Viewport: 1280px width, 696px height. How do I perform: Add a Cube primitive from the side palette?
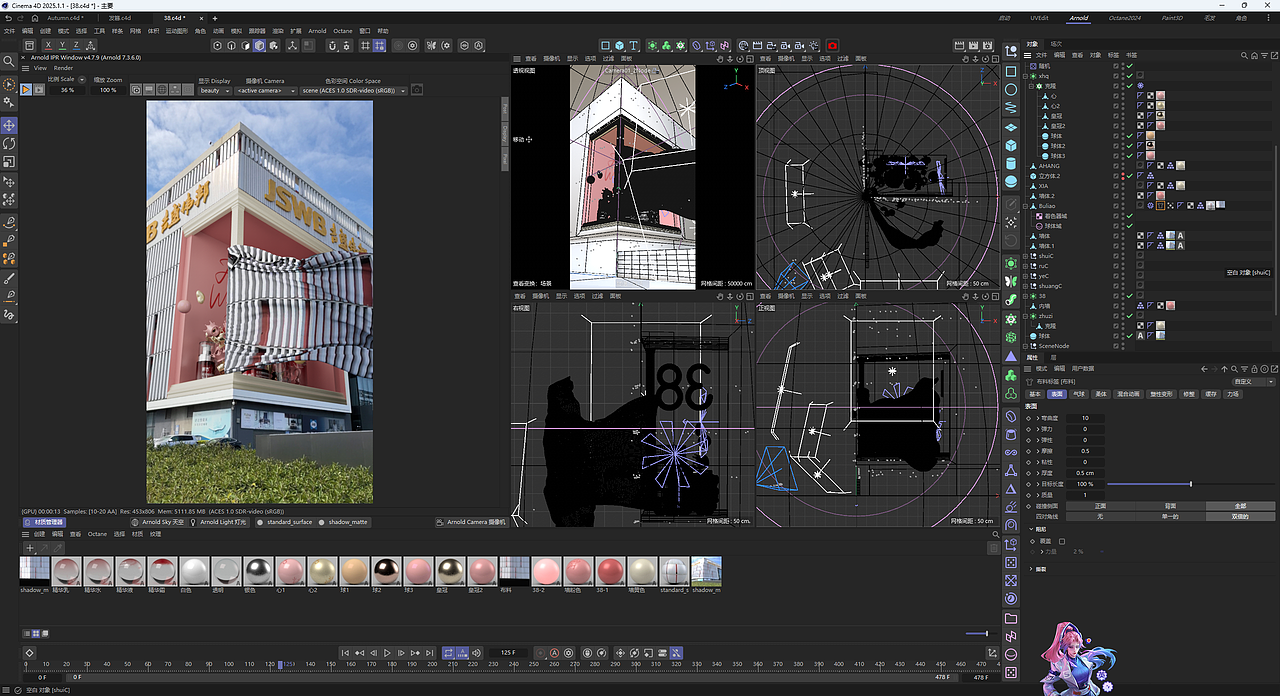(1011, 146)
